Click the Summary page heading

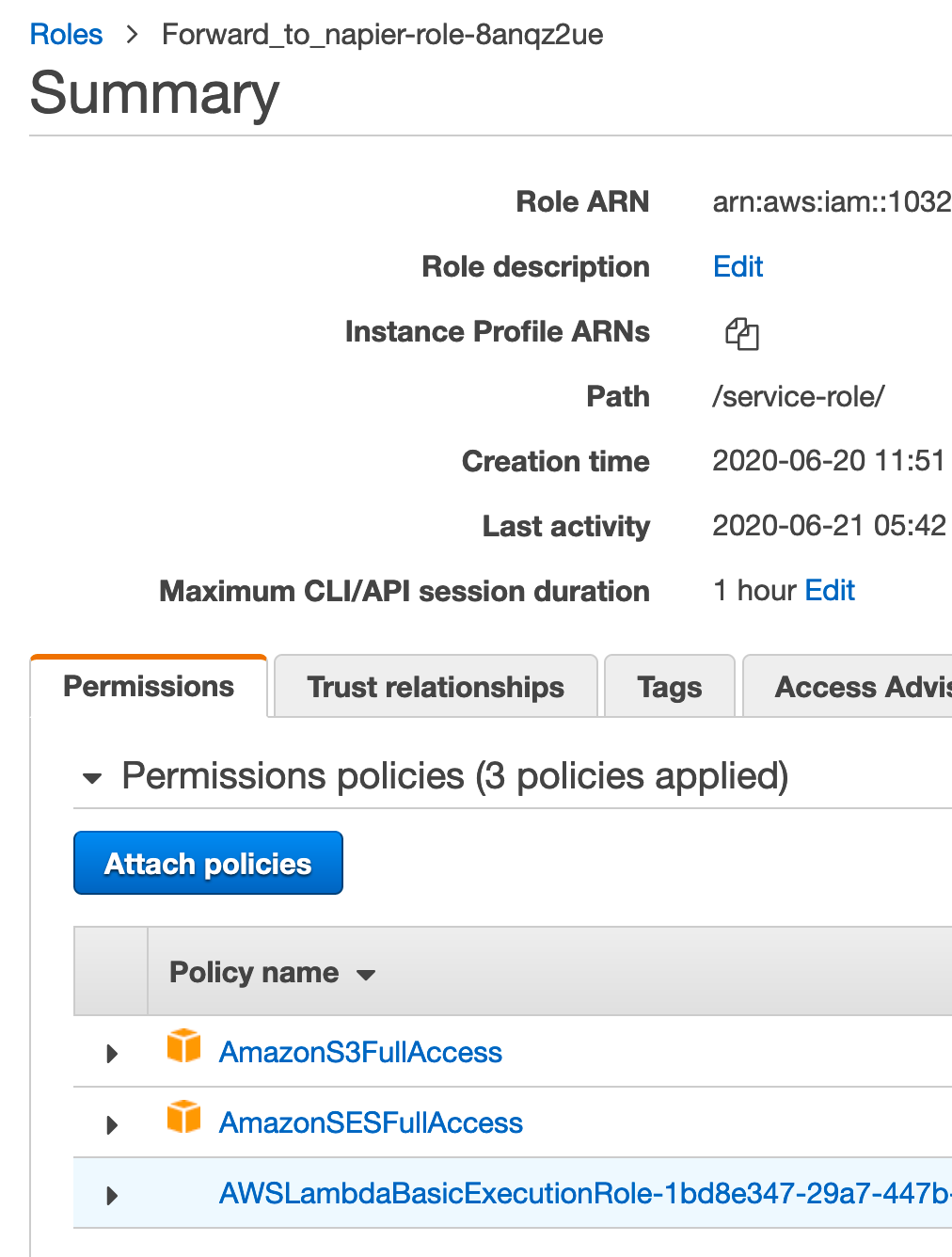point(155,93)
